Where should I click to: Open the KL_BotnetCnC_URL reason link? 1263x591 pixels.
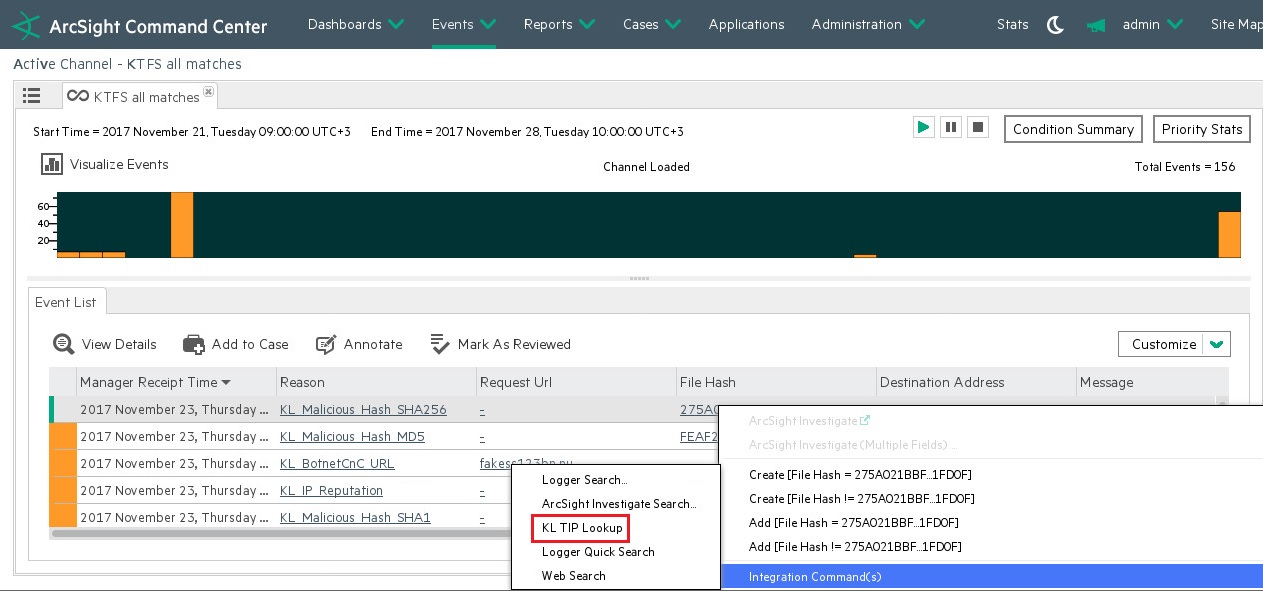(337, 464)
